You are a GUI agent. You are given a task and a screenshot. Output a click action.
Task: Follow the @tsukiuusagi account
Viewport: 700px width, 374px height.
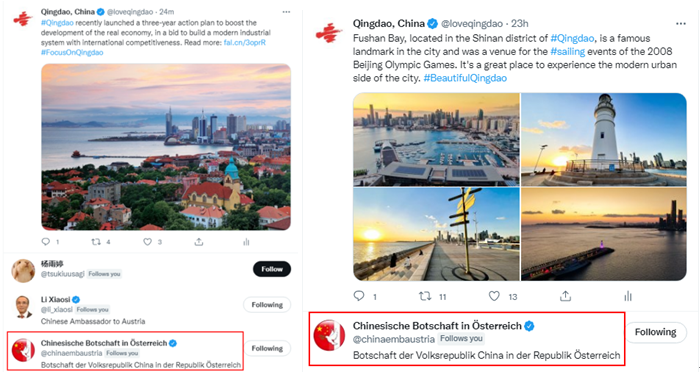pos(272,269)
